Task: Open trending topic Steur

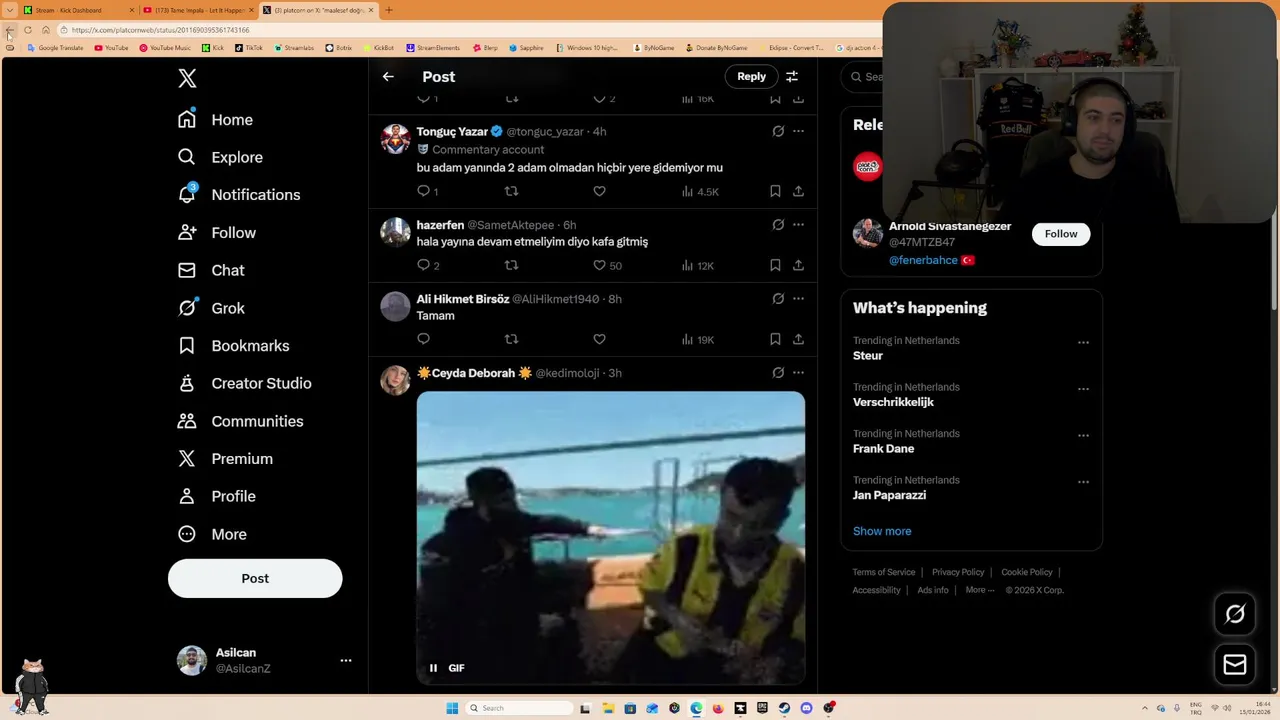Action: [x=868, y=356]
